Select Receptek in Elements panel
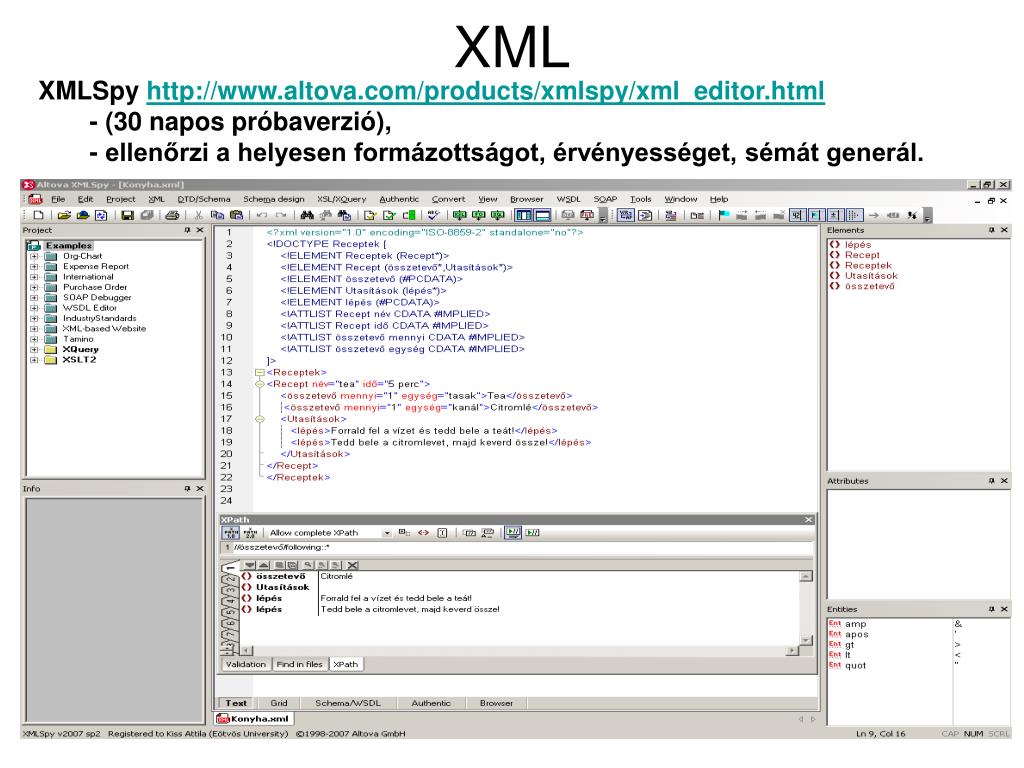 click(868, 265)
